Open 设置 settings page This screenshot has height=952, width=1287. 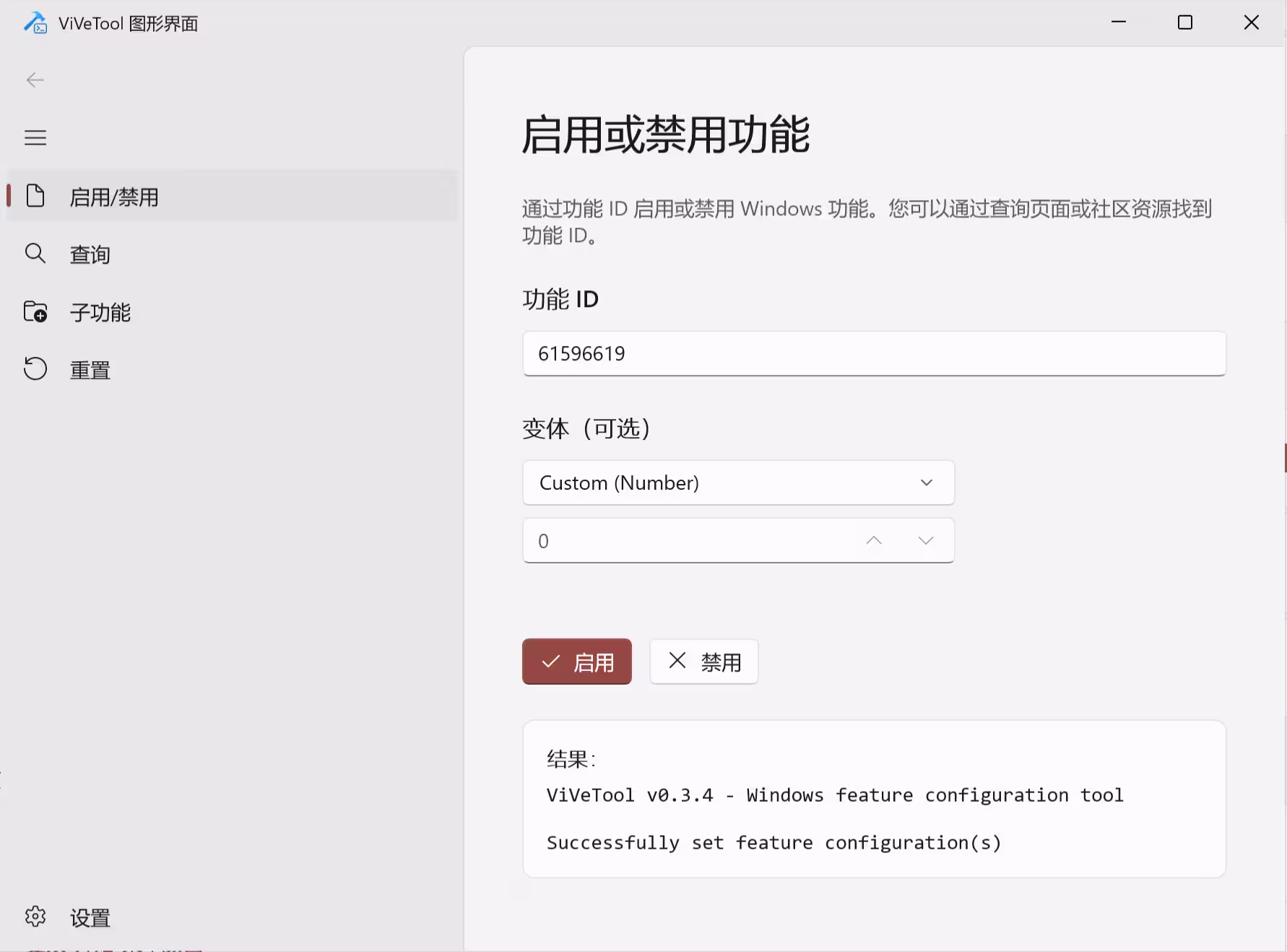point(232,917)
